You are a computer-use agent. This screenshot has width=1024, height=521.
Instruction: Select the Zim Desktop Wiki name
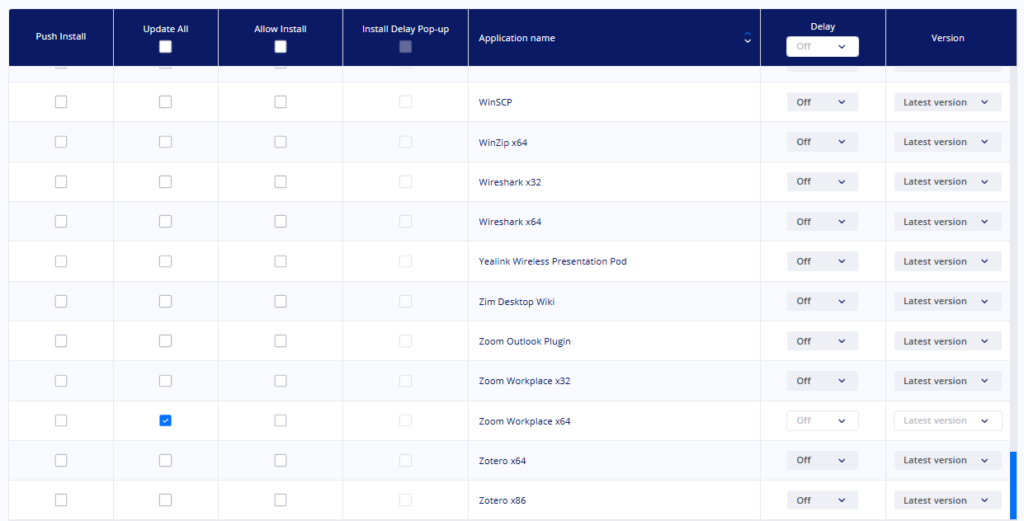pos(517,302)
